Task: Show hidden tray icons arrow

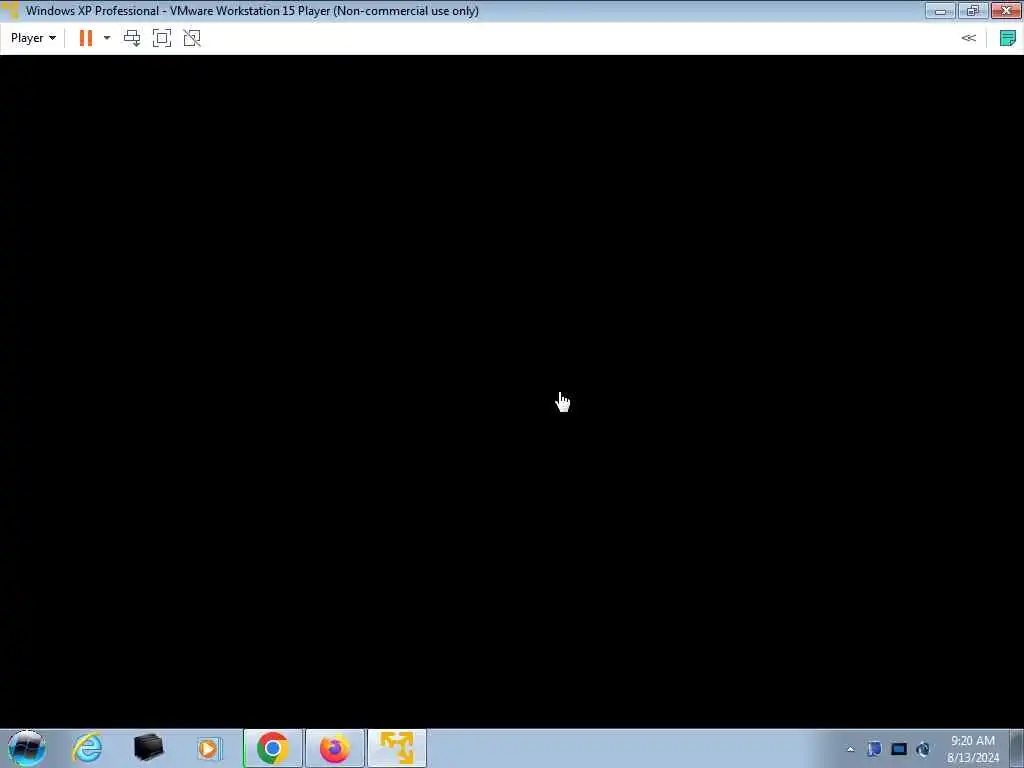Action: 850,749
